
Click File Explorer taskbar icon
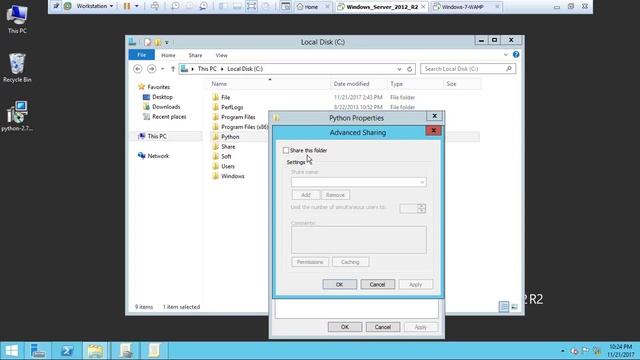95,351
